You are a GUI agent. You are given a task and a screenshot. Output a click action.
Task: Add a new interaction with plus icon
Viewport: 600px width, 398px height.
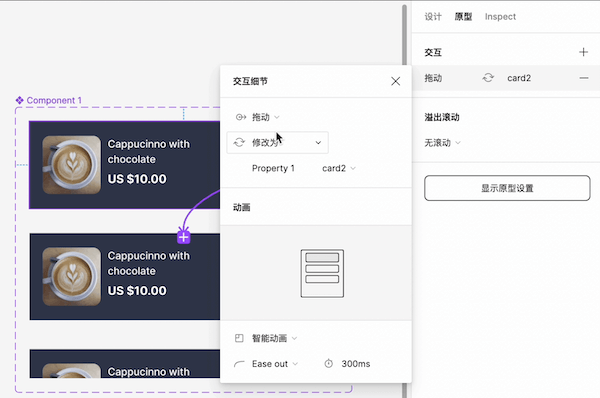click(583, 52)
